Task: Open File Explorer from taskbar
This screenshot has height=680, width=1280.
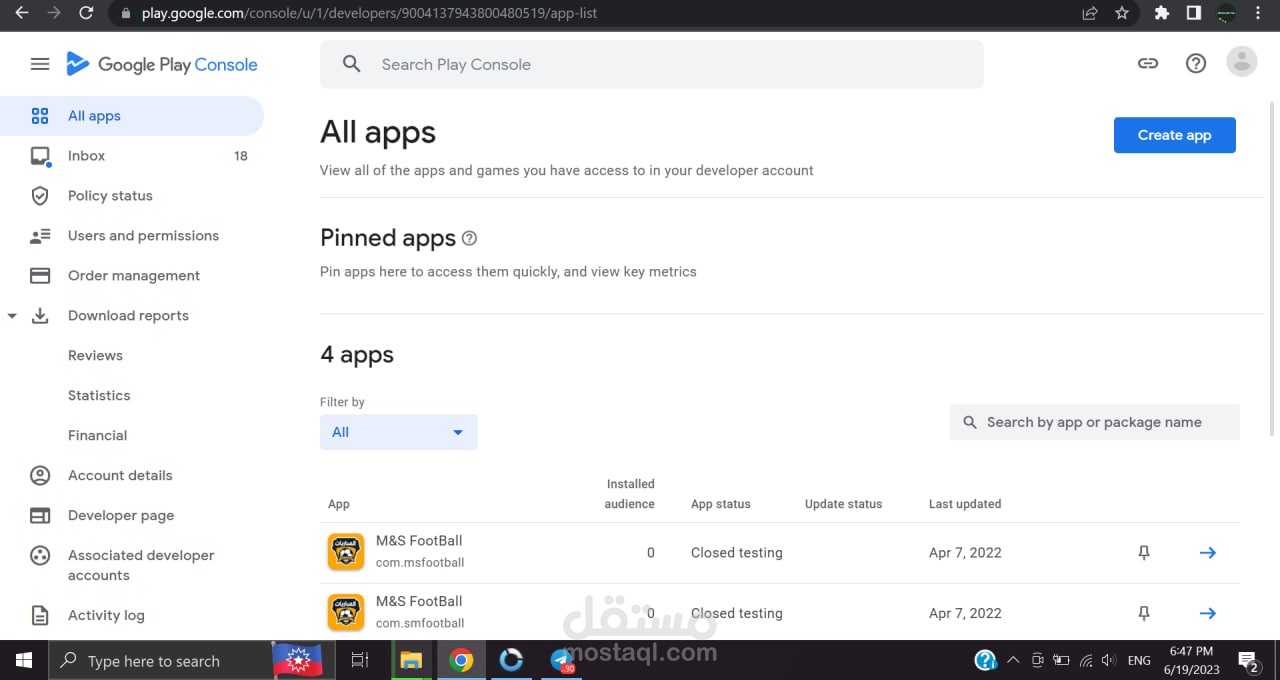Action: point(411,660)
